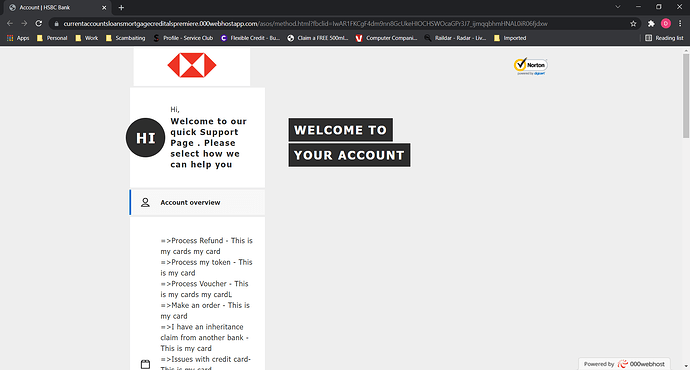The width and height of the screenshot is (690, 370).
Task: Open the Scambaiting bookmarks folder
Action: pos(125,38)
